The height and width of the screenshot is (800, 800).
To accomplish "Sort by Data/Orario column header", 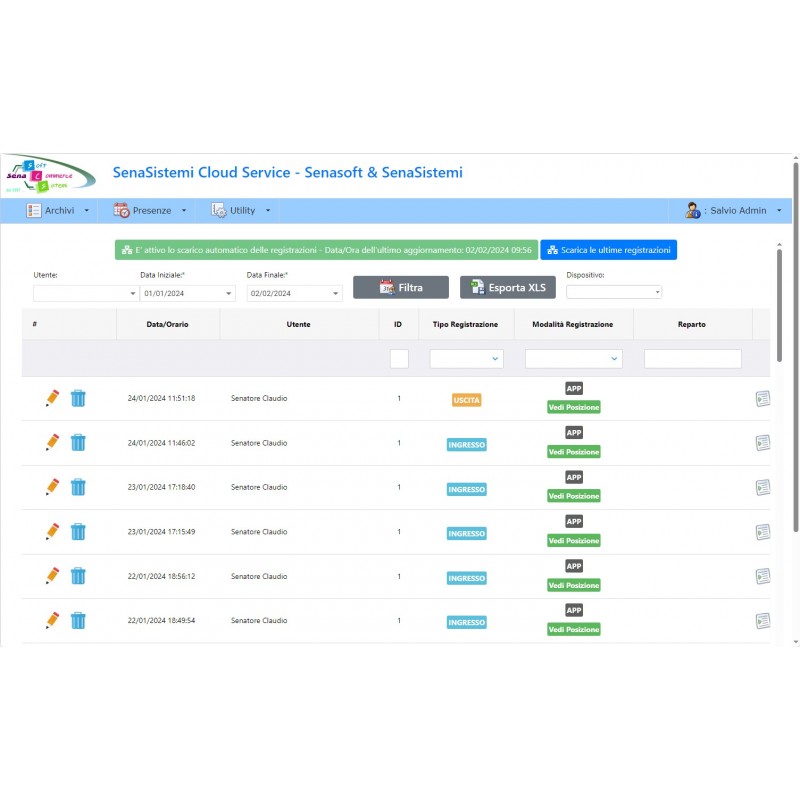I will point(167,324).
